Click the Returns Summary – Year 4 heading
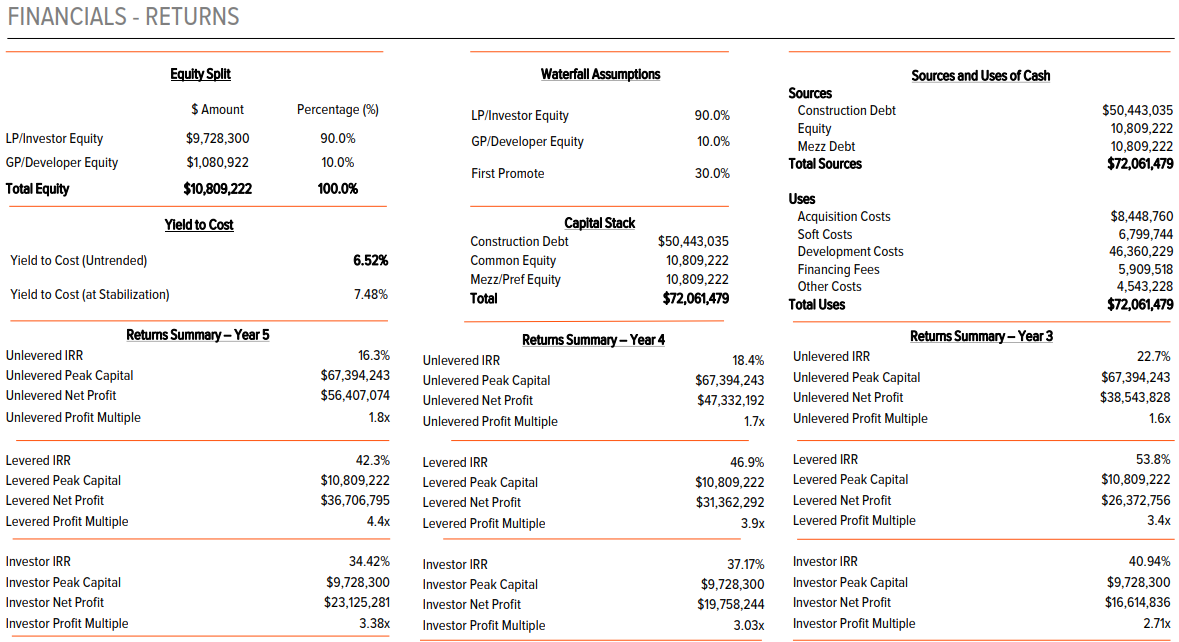This screenshot has height=642, width=1179. coord(593,340)
